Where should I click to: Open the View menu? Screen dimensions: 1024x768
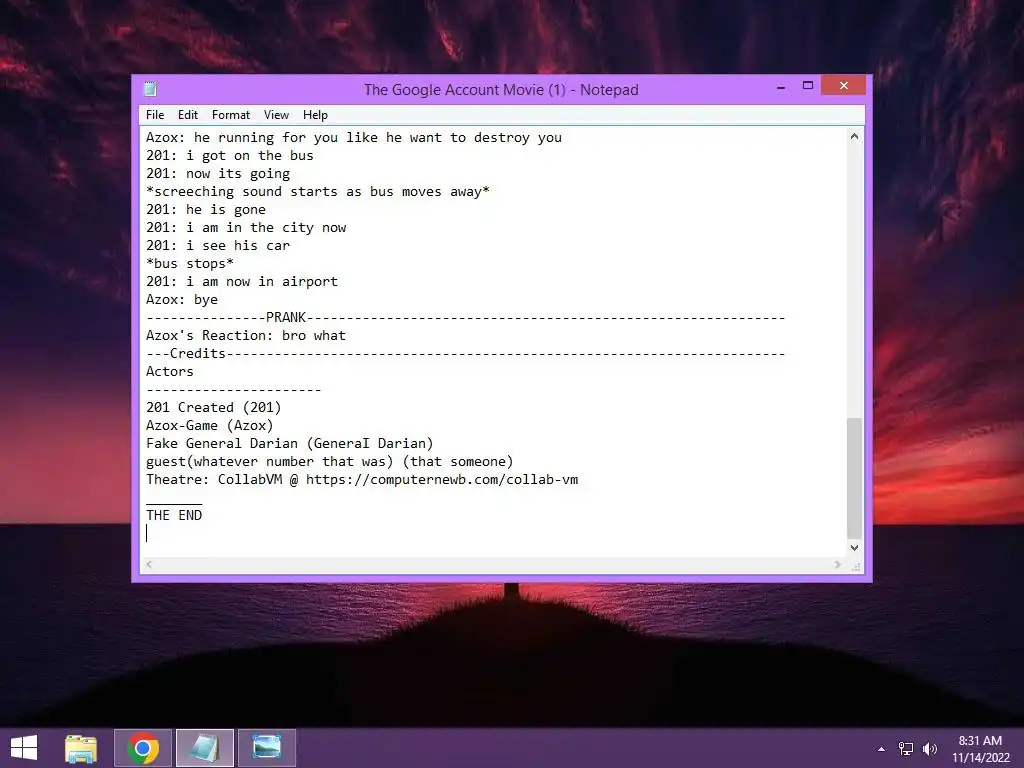[276, 115]
